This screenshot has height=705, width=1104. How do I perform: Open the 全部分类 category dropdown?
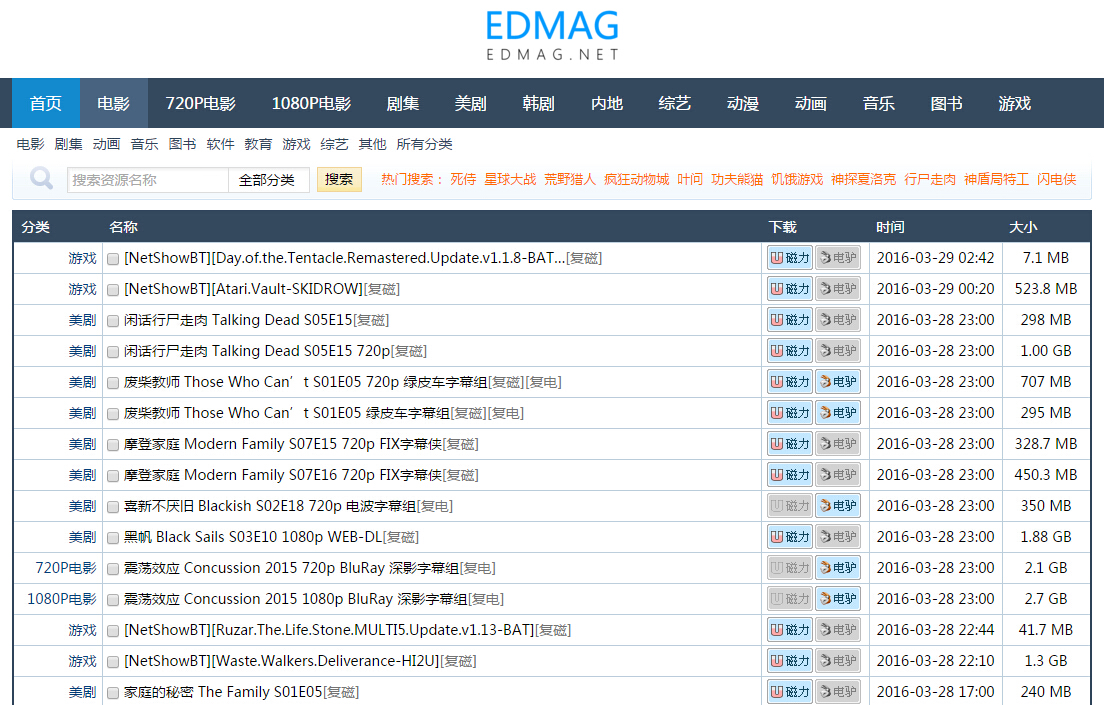point(271,180)
